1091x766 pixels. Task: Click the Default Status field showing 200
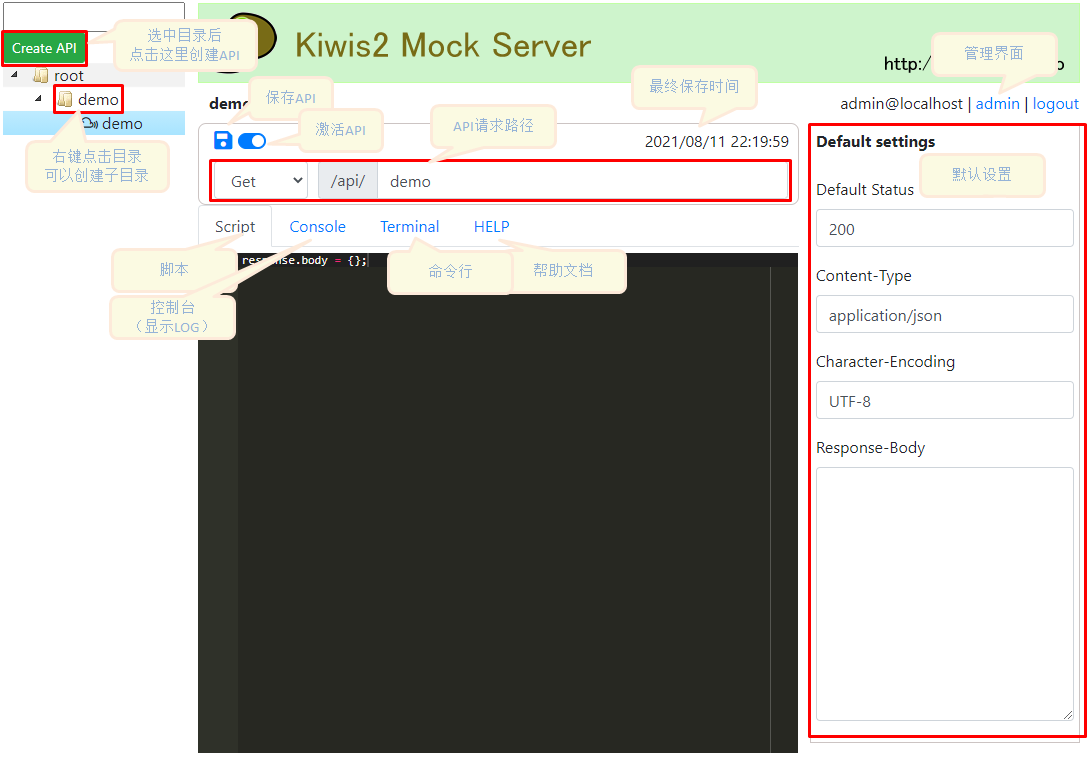(944, 229)
